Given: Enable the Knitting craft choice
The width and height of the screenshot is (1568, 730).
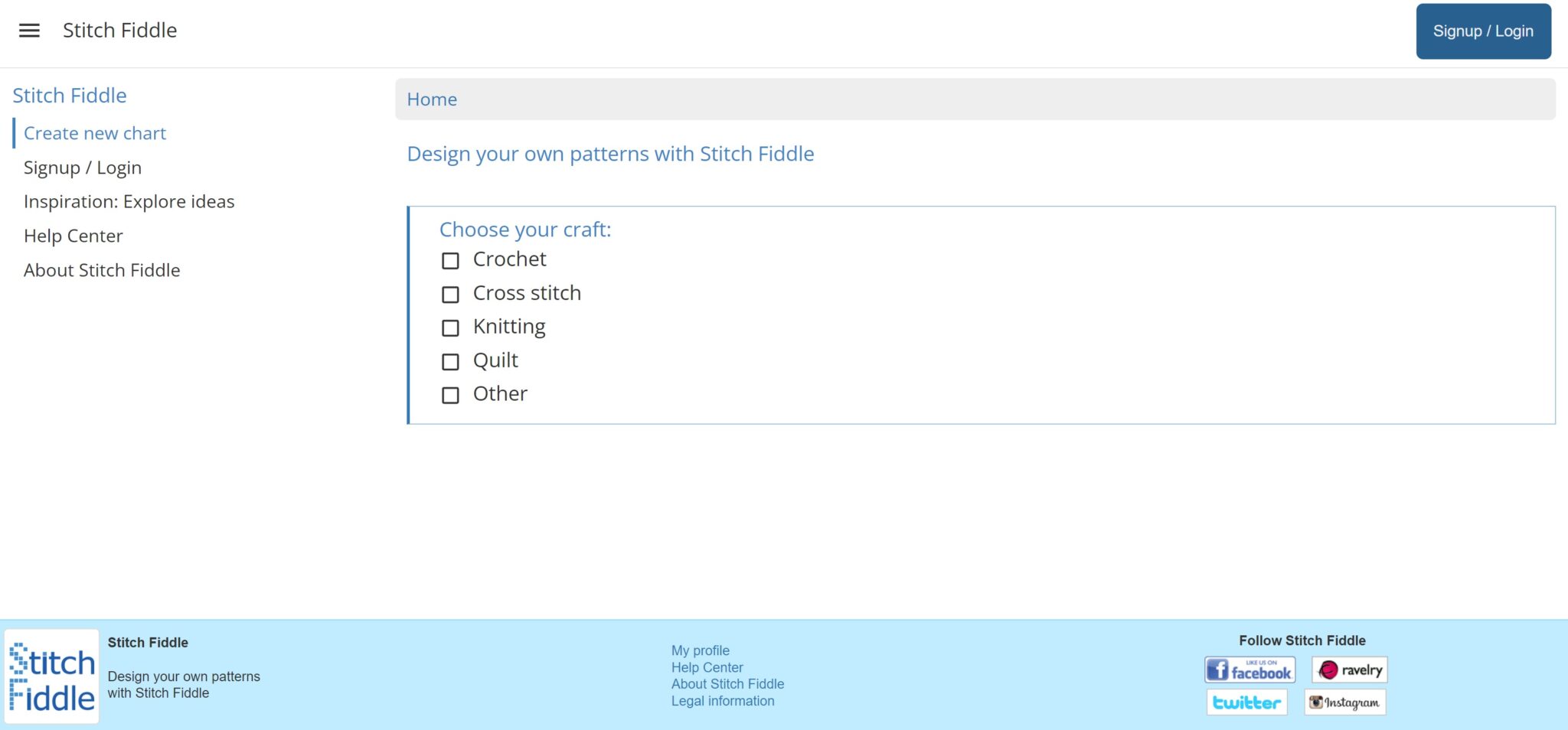Looking at the screenshot, I should (x=450, y=328).
